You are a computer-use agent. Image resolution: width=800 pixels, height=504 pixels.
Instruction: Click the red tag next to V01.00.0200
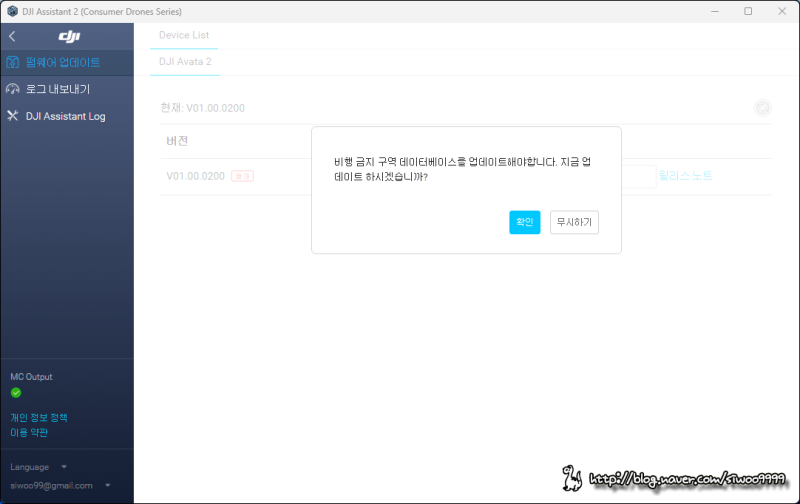pyautogui.click(x=242, y=176)
